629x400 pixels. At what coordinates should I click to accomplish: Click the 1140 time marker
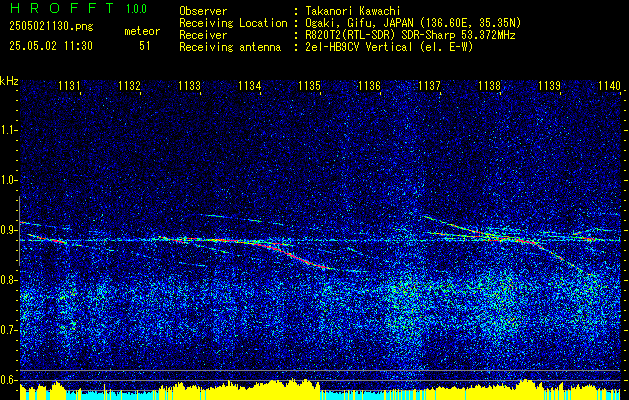[609, 85]
